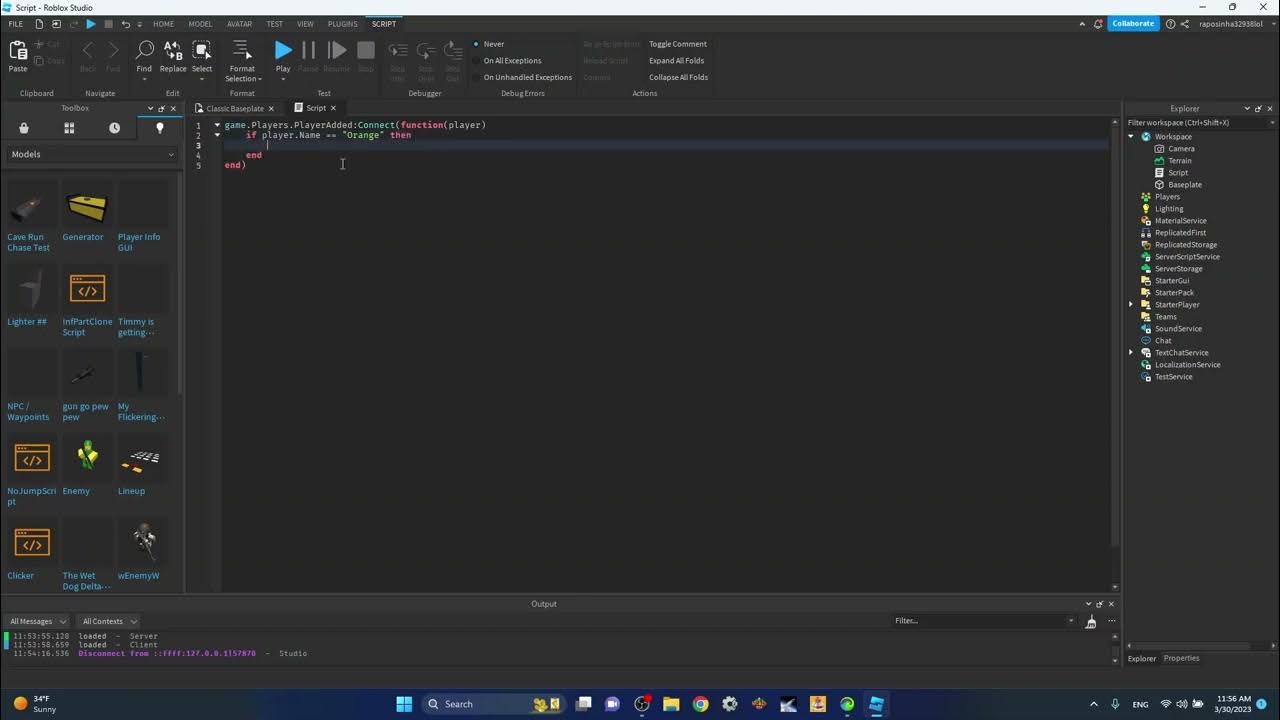Screen dimensions: 1280x720
Task: Open Windows Start menu
Action: coord(404,704)
